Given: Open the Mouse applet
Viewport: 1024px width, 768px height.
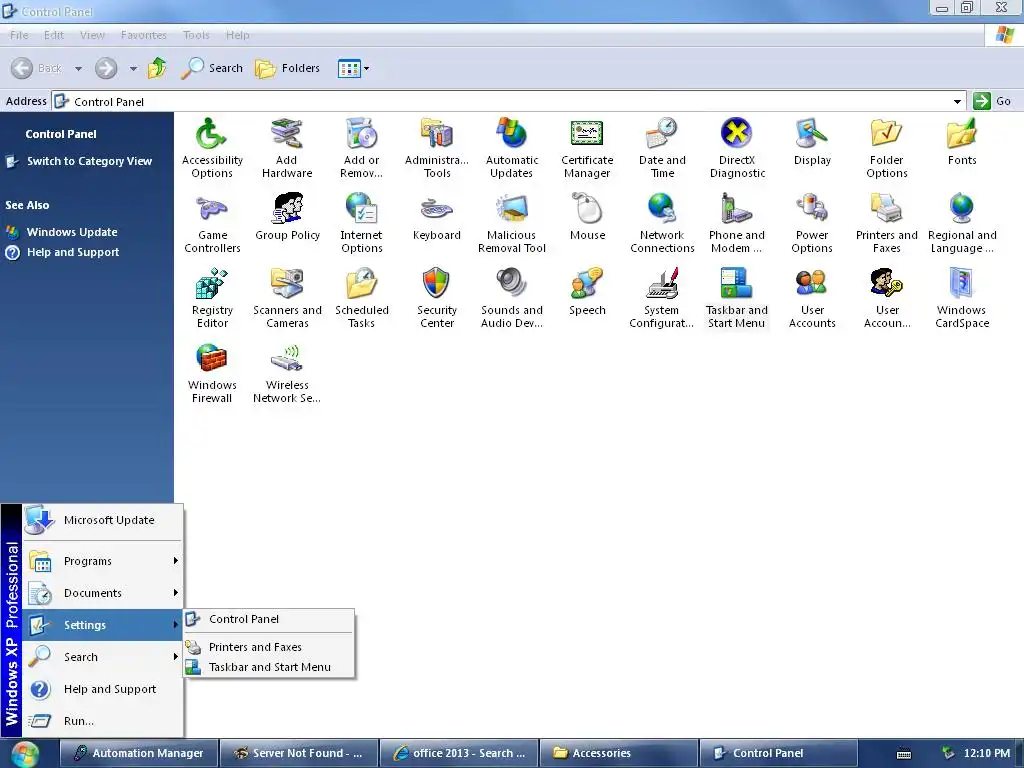Looking at the screenshot, I should pyautogui.click(x=587, y=216).
